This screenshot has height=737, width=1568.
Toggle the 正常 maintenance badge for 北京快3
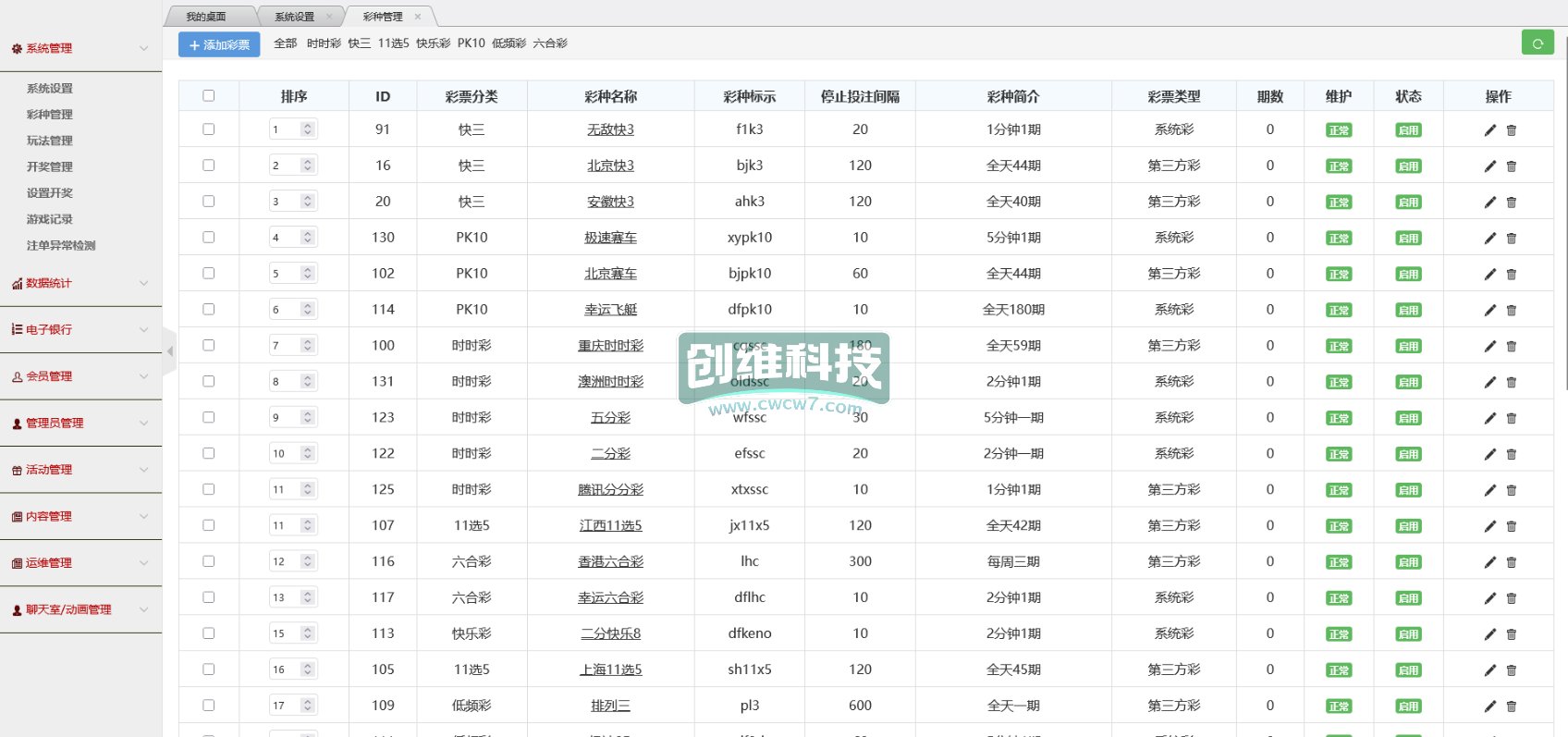pyautogui.click(x=1339, y=166)
